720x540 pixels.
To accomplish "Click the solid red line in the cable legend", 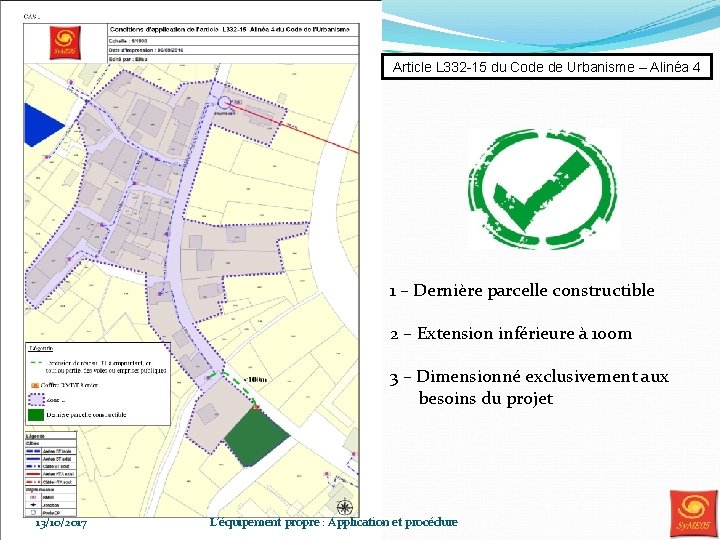I will (x=33, y=474).
